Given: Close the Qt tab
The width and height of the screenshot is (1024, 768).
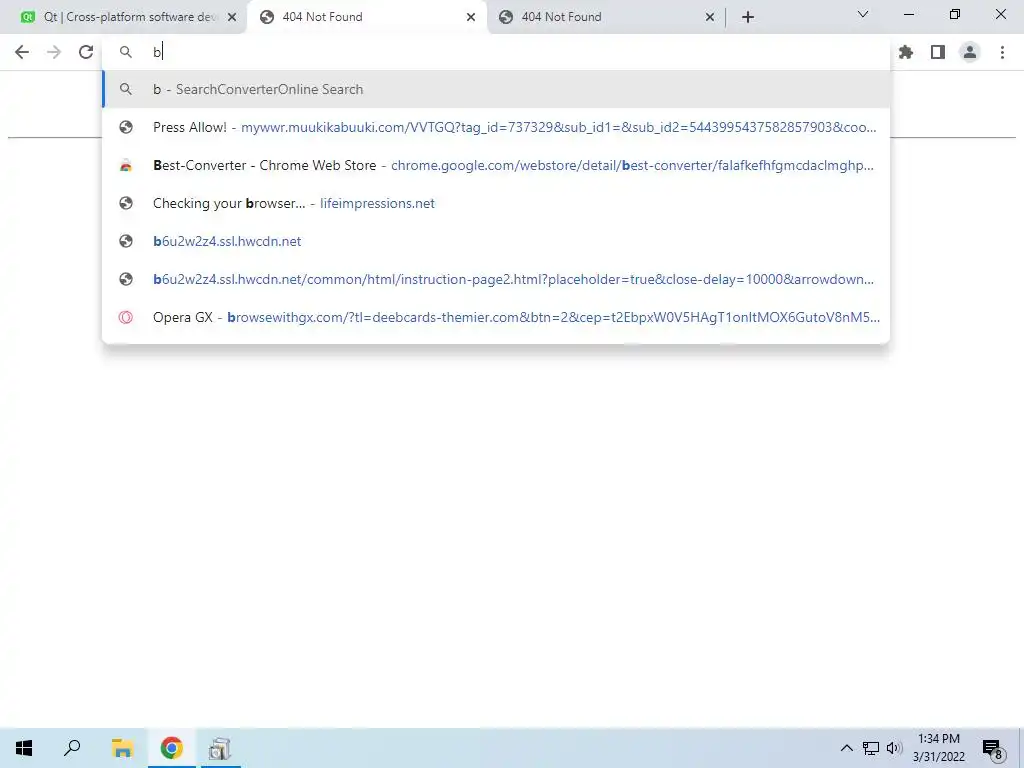Looking at the screenshot, I should [x=232, y=17].
